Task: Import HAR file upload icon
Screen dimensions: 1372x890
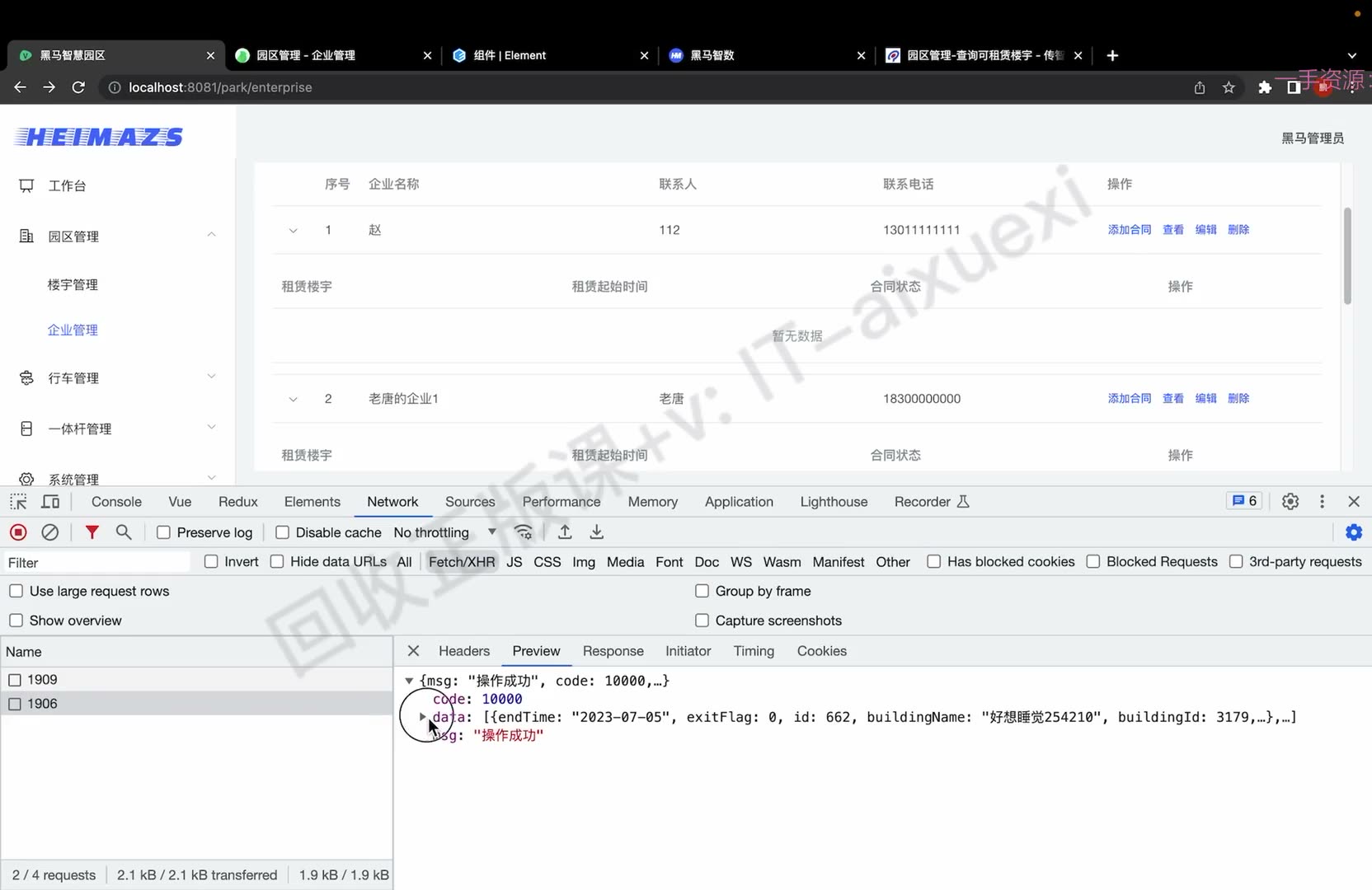Action: [565, 532]
